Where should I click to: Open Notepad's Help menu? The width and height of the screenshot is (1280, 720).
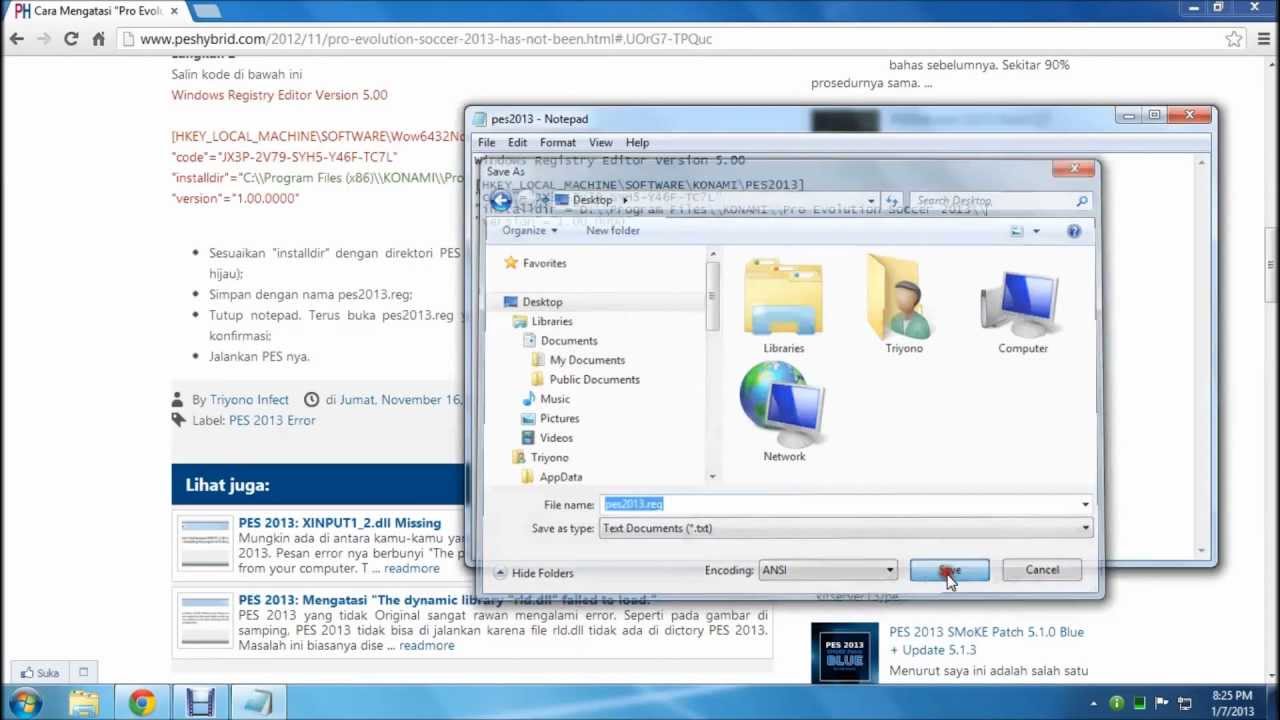(x=637, y=142)
